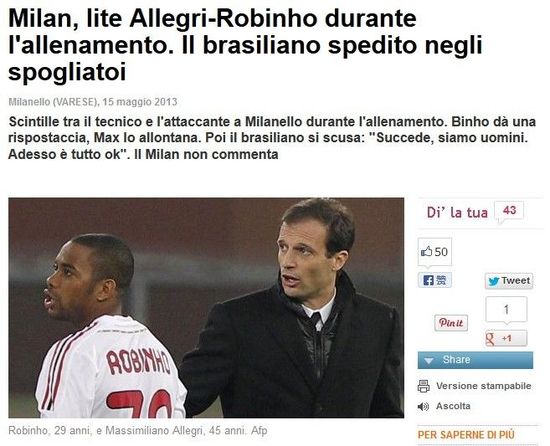
Task: Click the Facebook share icon
Action: click(x=434, y=280)
